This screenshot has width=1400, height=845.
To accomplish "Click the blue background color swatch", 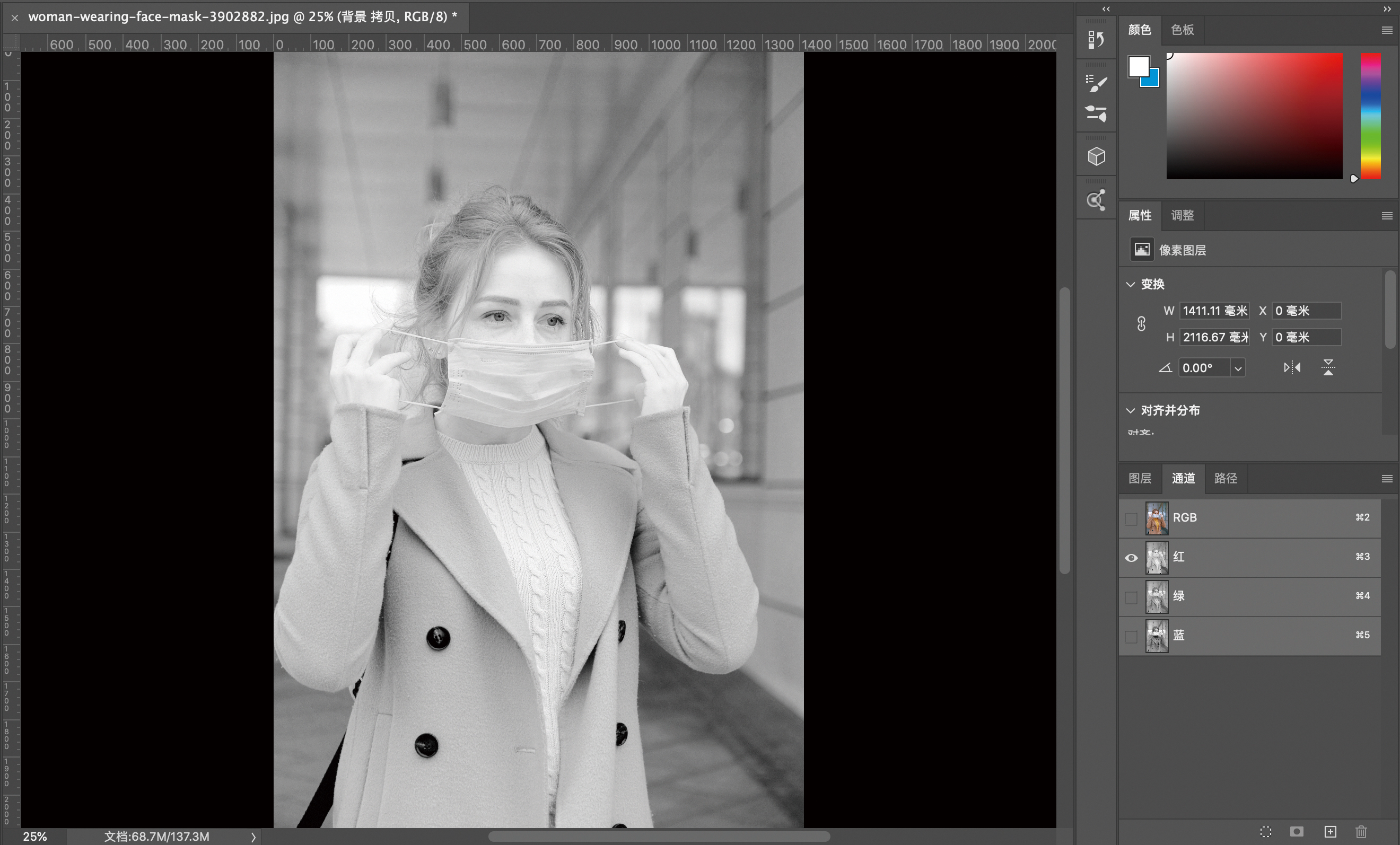I will coord(1153,81).
